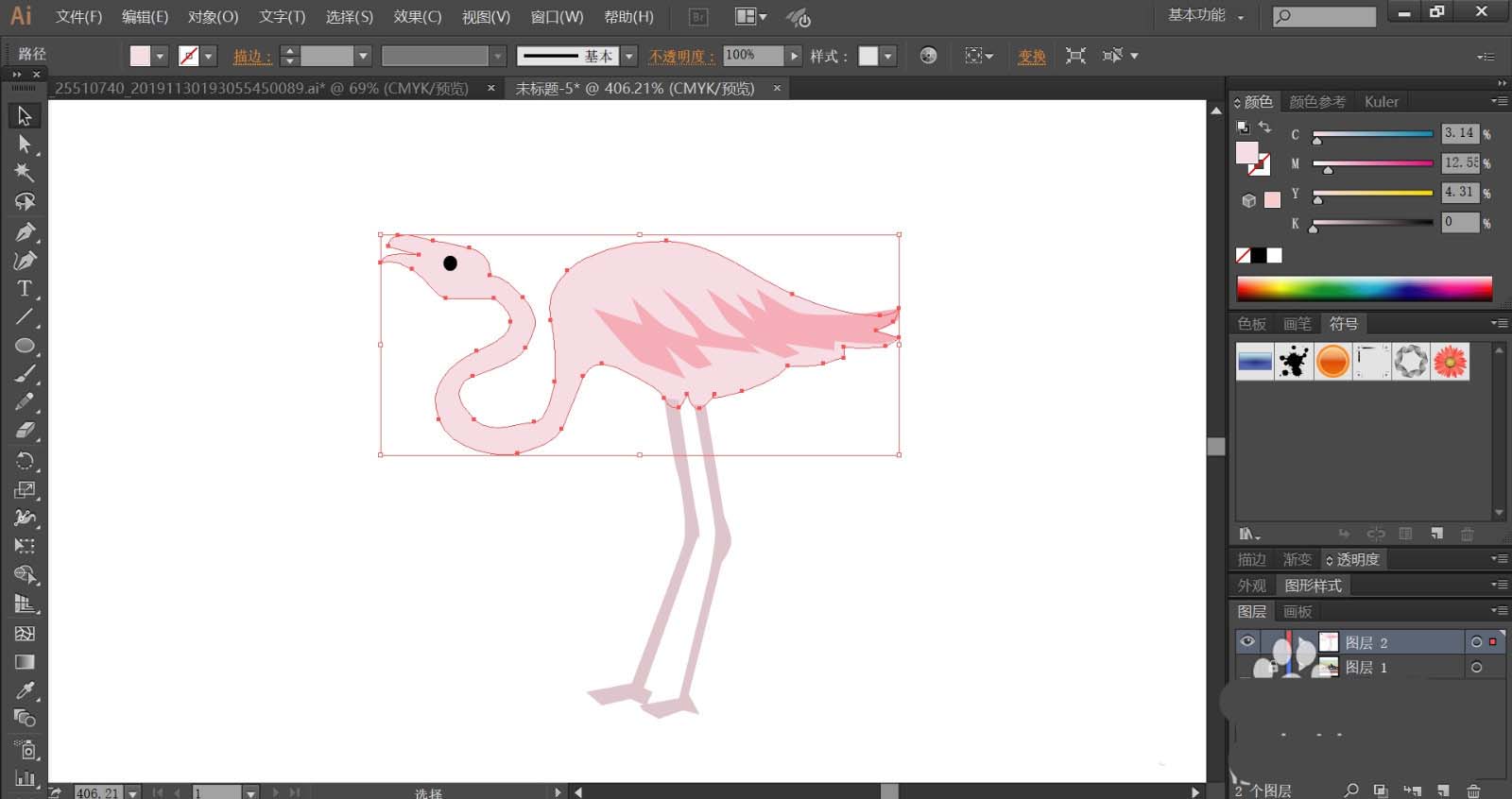Click the CMYK color spectrum bar
Image resolution: width=1512 pixels, height=799 pixels.
pos(1364,288)
